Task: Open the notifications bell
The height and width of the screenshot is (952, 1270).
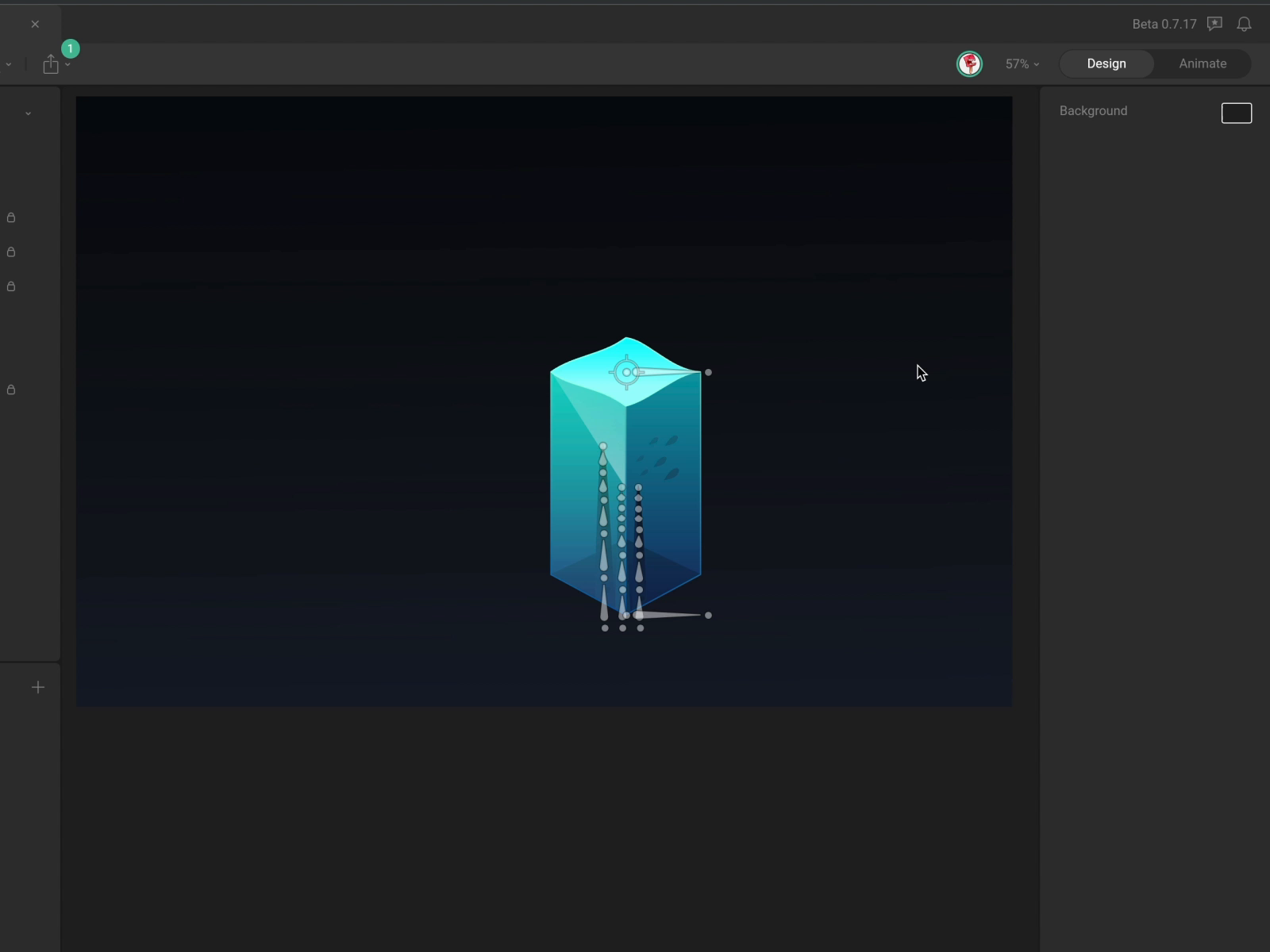Action: 1244,24
